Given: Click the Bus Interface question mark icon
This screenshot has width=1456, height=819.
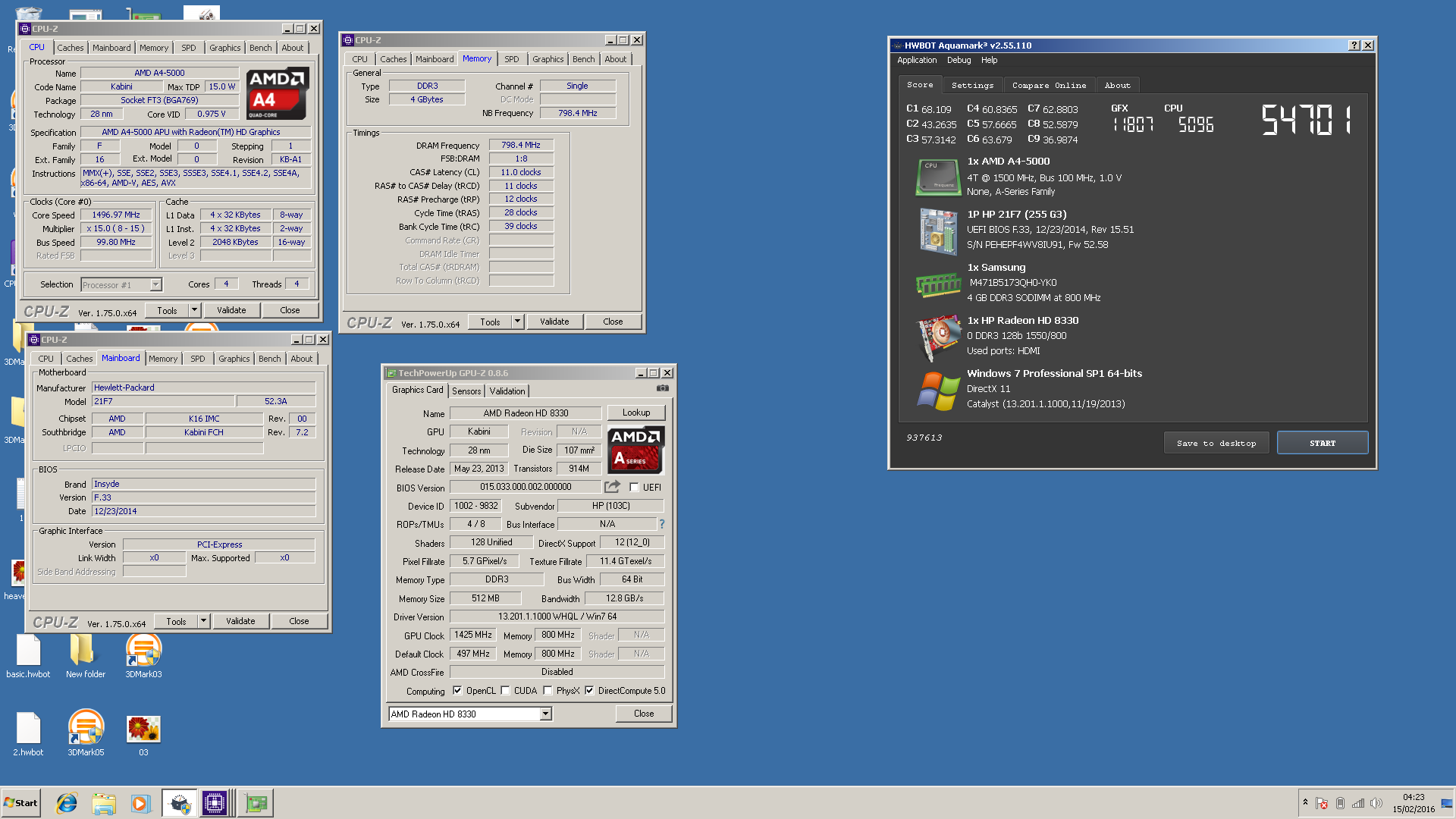Looking at the screenshot, I should pos(661,524).
